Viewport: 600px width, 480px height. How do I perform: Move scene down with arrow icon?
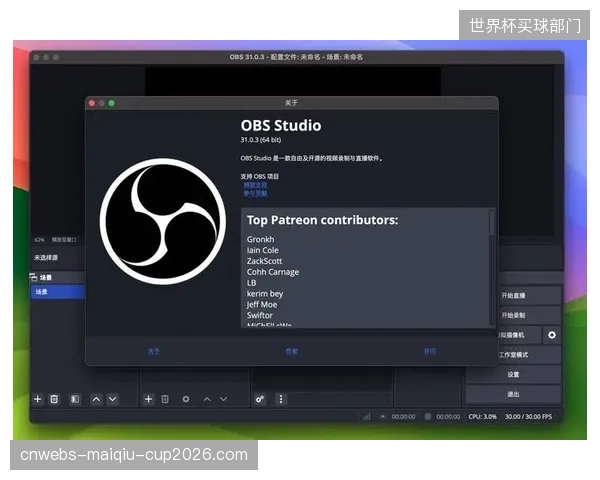tap(112, 399)
